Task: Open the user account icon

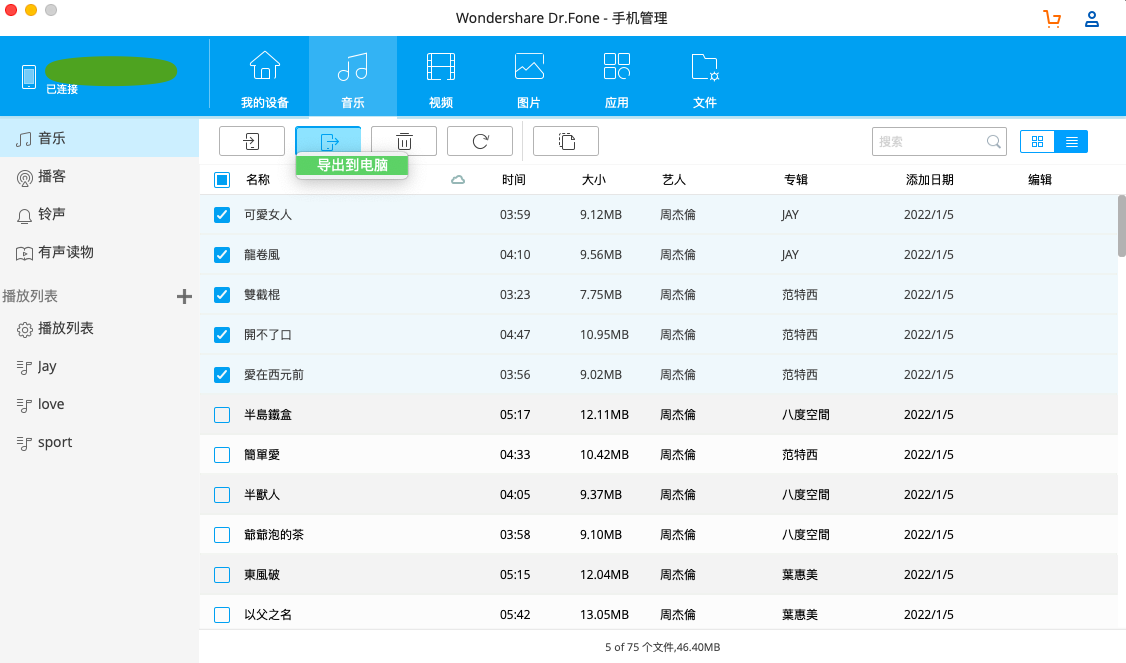Action: (x=1092, y=19)
